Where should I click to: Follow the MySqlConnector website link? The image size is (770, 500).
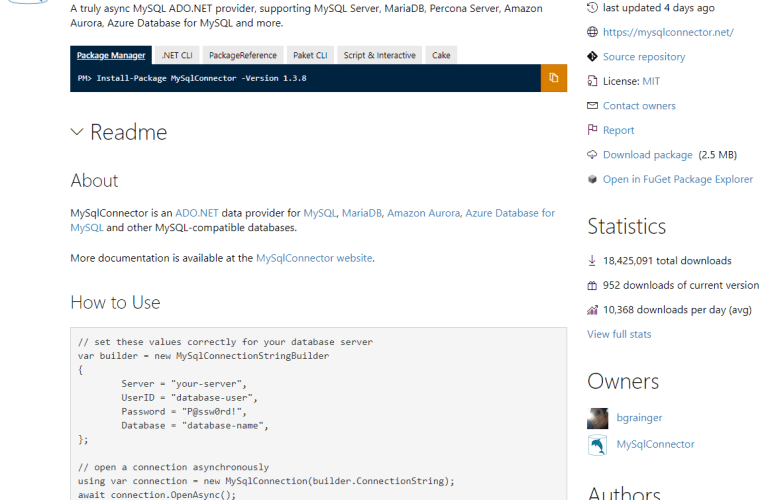point(314,258)
